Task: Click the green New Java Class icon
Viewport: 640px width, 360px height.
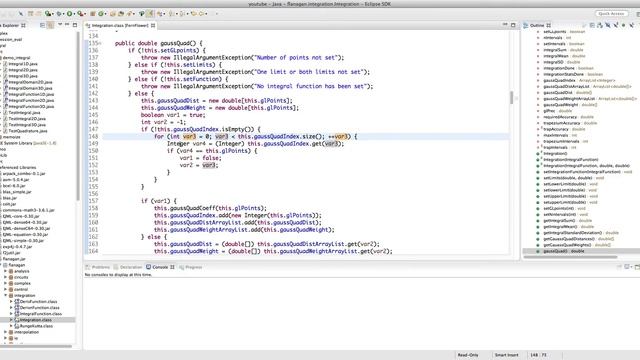Action: pyautogui.click(x=100, y=13)
